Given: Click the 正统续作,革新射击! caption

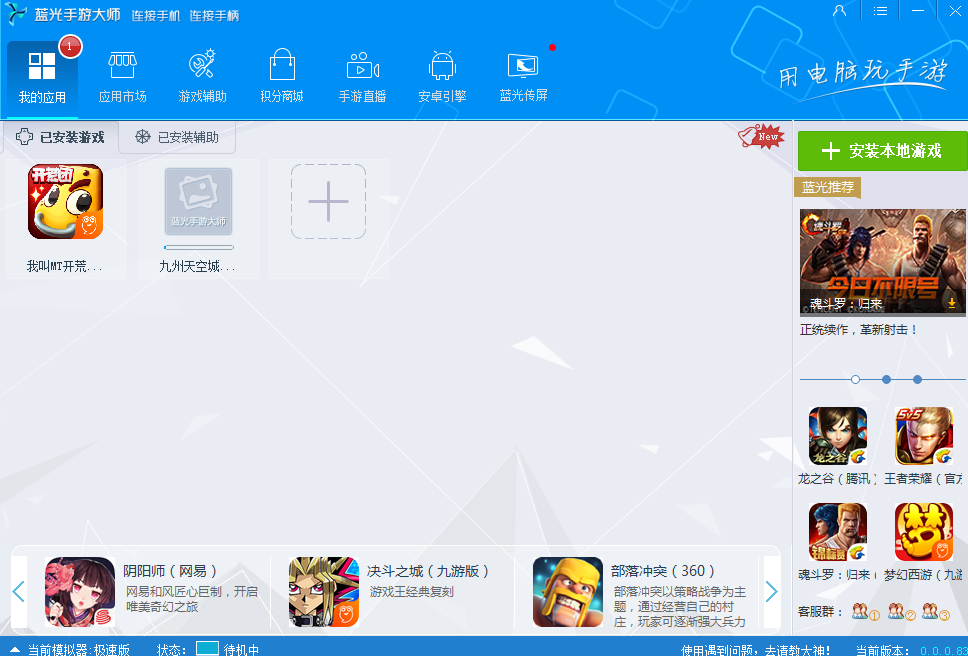Looking at the screenshot, I should point(859,330).
